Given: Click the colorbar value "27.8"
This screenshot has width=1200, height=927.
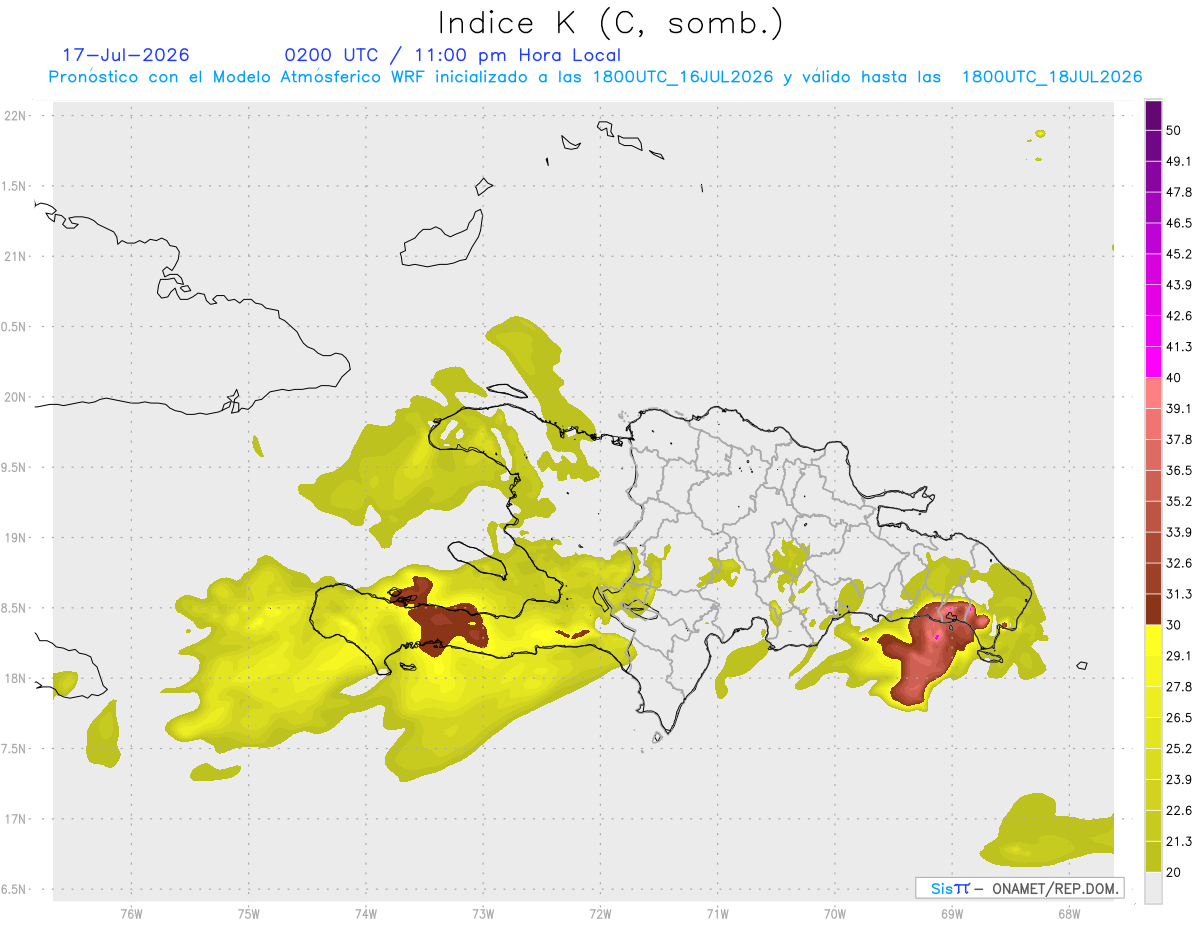Looking at the screenshot, I should [1179, 687].
